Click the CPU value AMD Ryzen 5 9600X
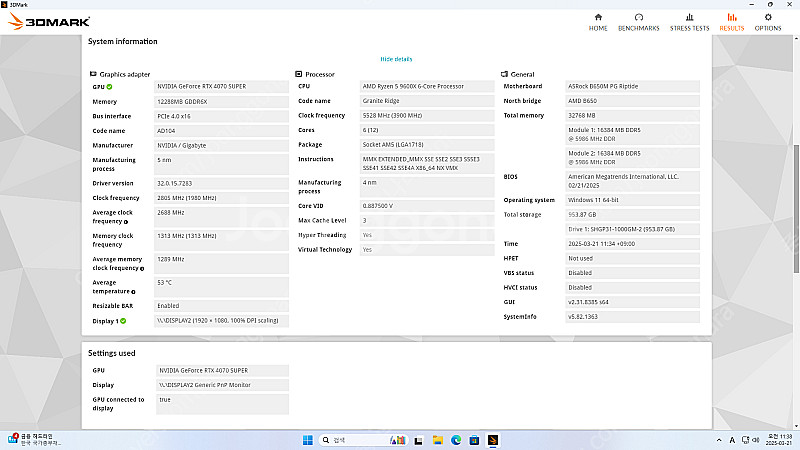The height and width of the screenshot is (450, 800). coord(427,86)
